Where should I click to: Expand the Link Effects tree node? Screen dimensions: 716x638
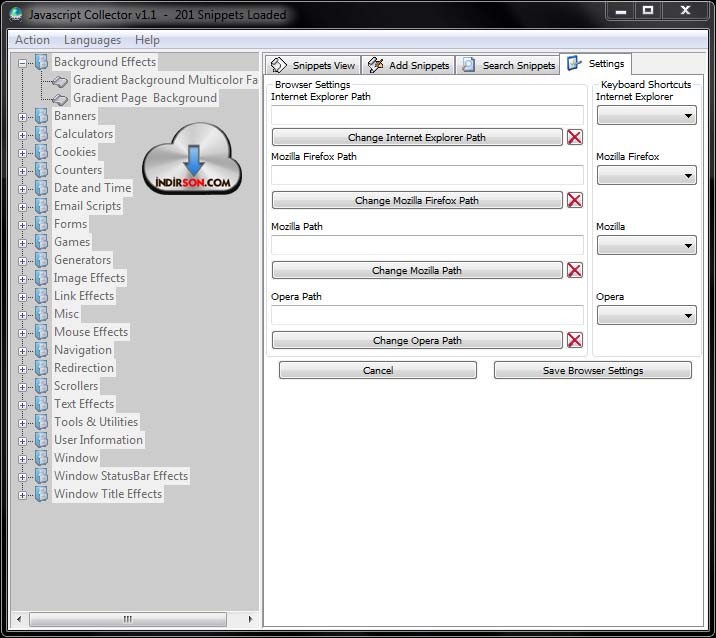[22, 297]
